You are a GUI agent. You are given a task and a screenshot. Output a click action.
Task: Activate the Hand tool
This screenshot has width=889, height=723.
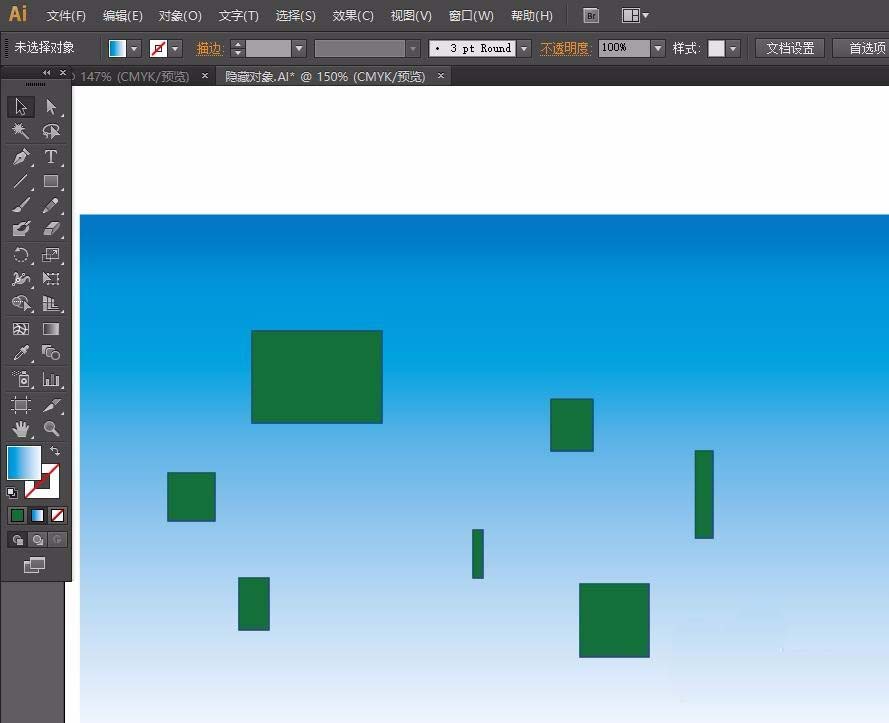pos(21,429)
